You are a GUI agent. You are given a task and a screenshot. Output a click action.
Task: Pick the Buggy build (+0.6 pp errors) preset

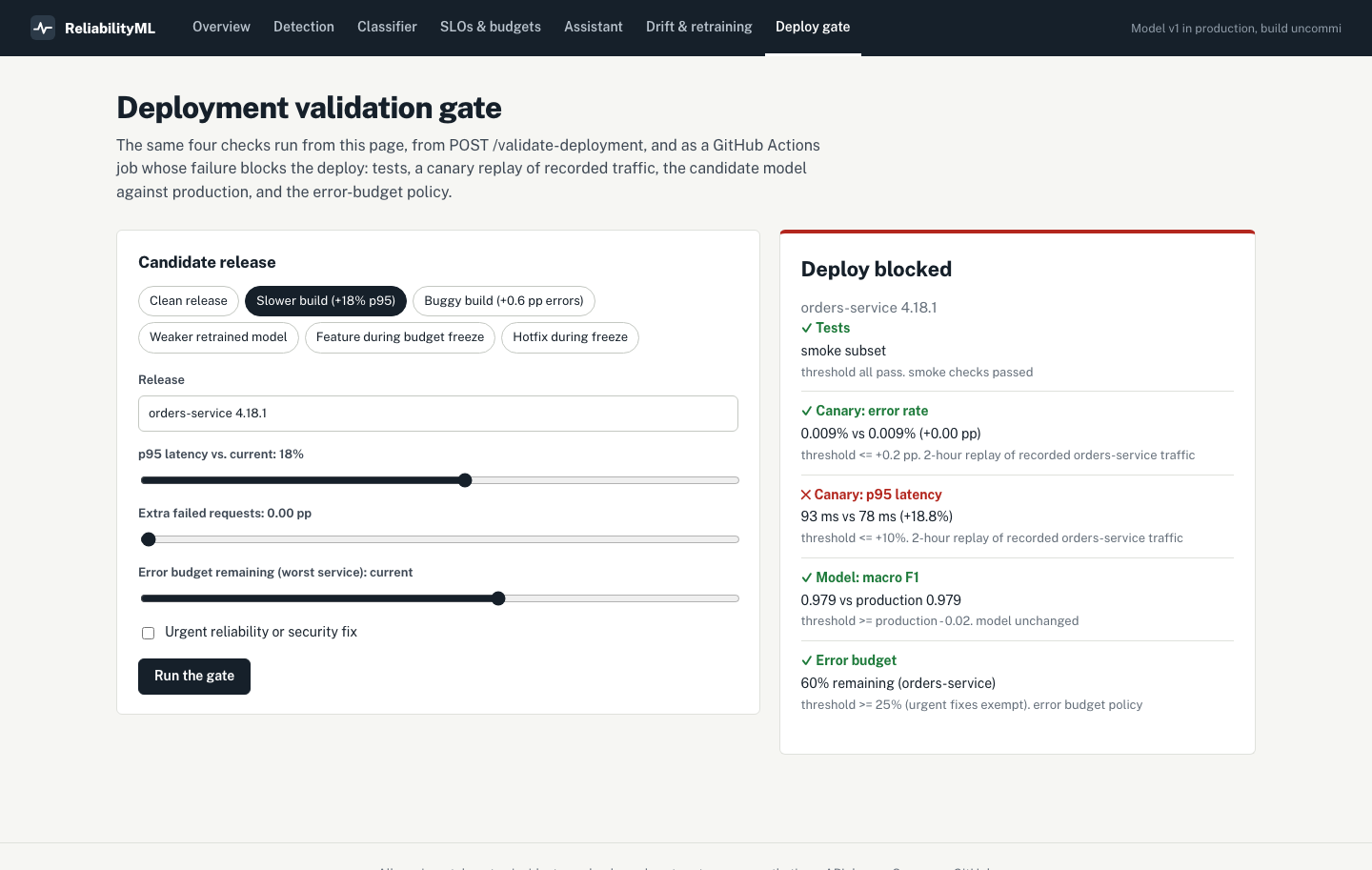(x=504, y=301)
